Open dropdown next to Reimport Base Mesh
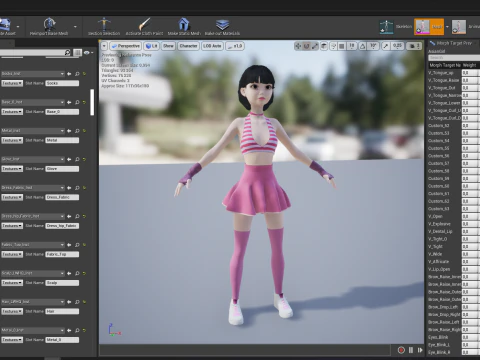This screenshot has width=480, height=360. pos(75,27)
